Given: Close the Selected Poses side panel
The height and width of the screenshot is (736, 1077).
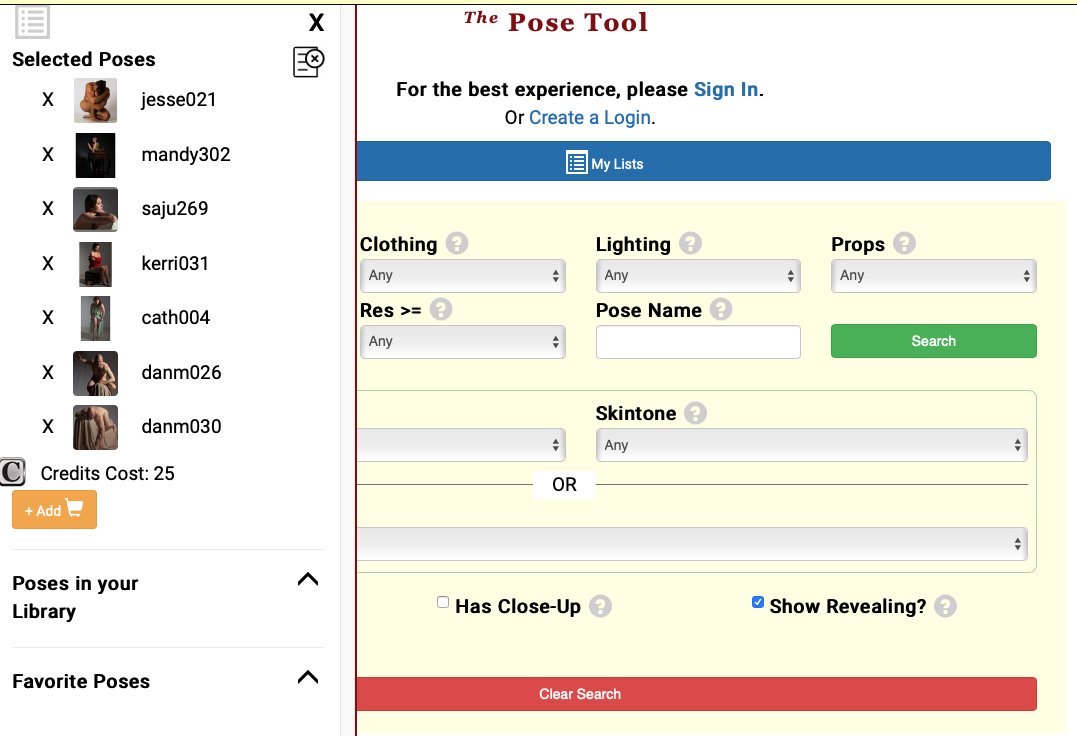Looking at the screenshot, I should 316,23.
